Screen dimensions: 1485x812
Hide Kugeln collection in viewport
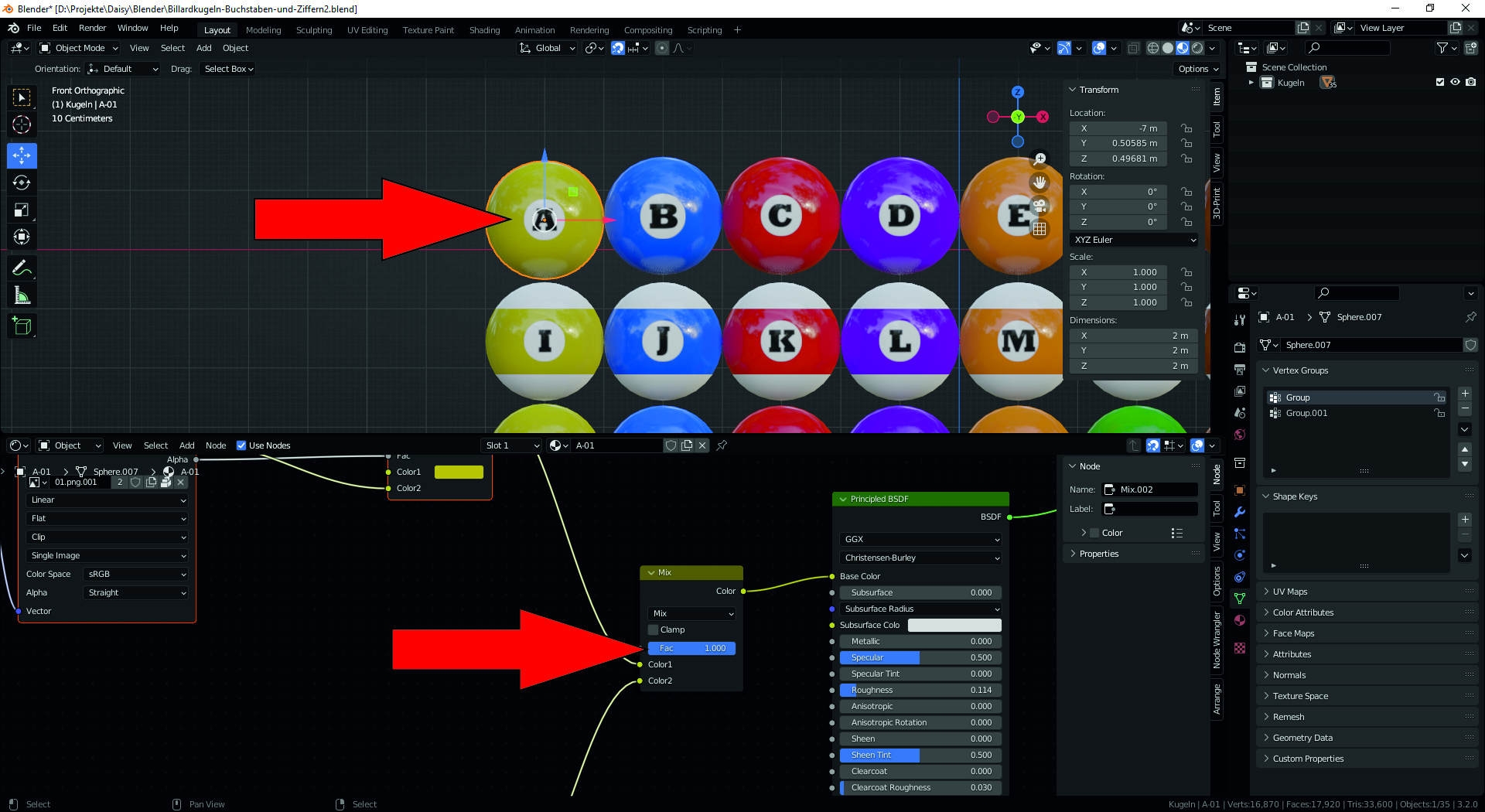click(x=1455, y=82)
